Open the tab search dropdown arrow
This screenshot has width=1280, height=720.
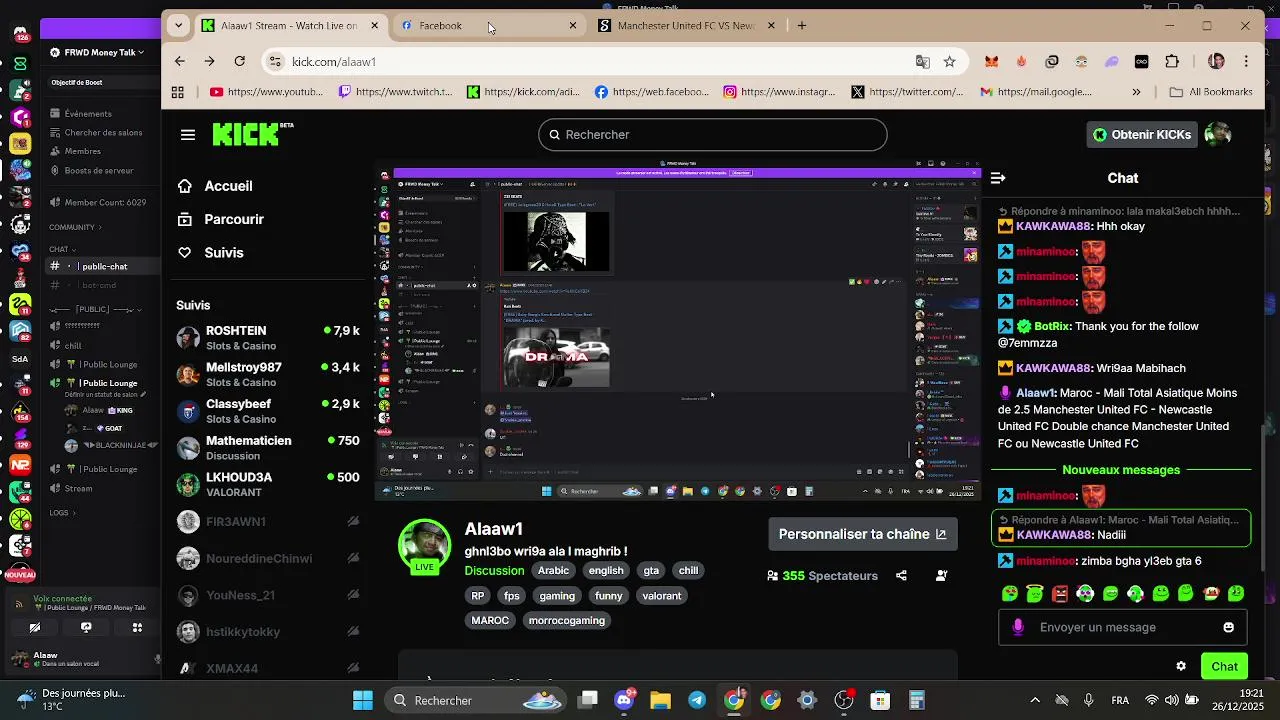(x=178, y=26)
